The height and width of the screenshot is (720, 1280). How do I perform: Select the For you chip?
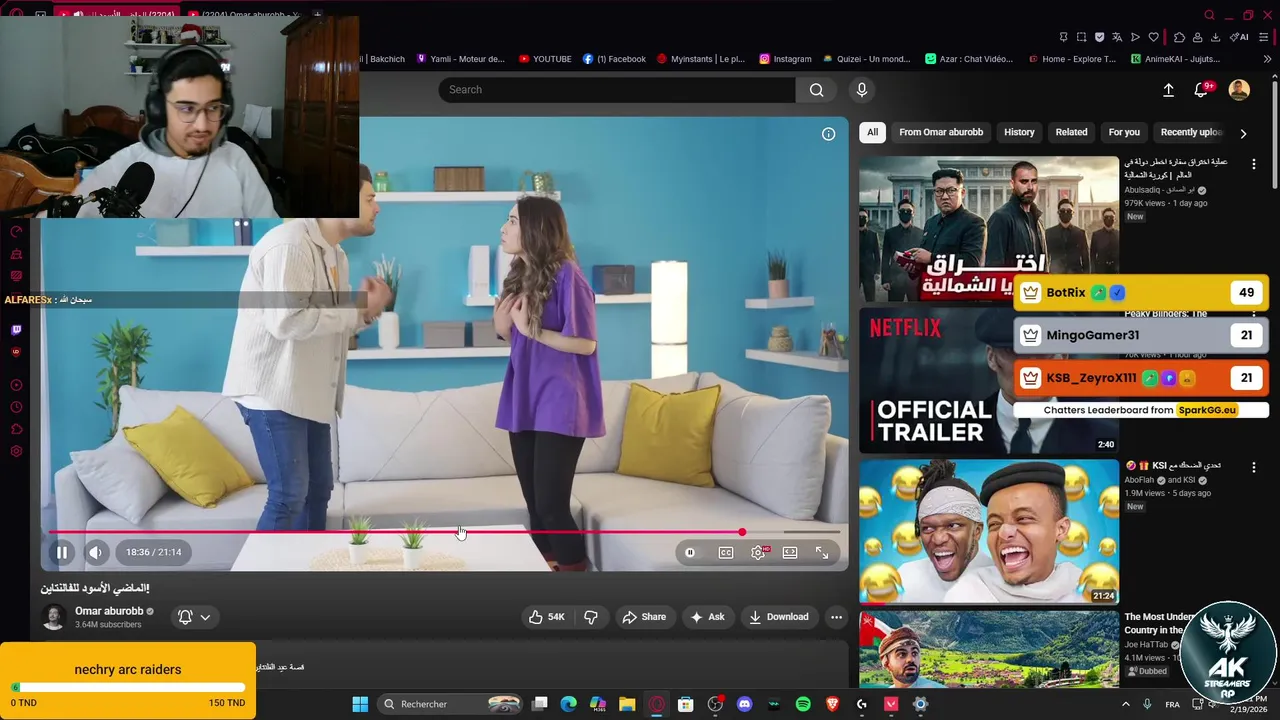(1124, 132)
